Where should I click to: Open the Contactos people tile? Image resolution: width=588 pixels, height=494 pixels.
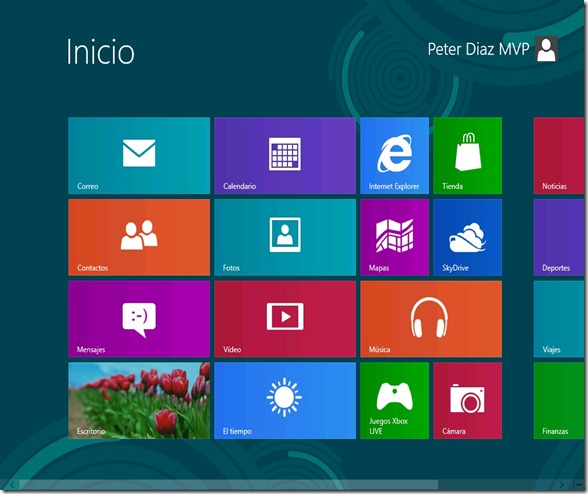click(x=139, y=237)
